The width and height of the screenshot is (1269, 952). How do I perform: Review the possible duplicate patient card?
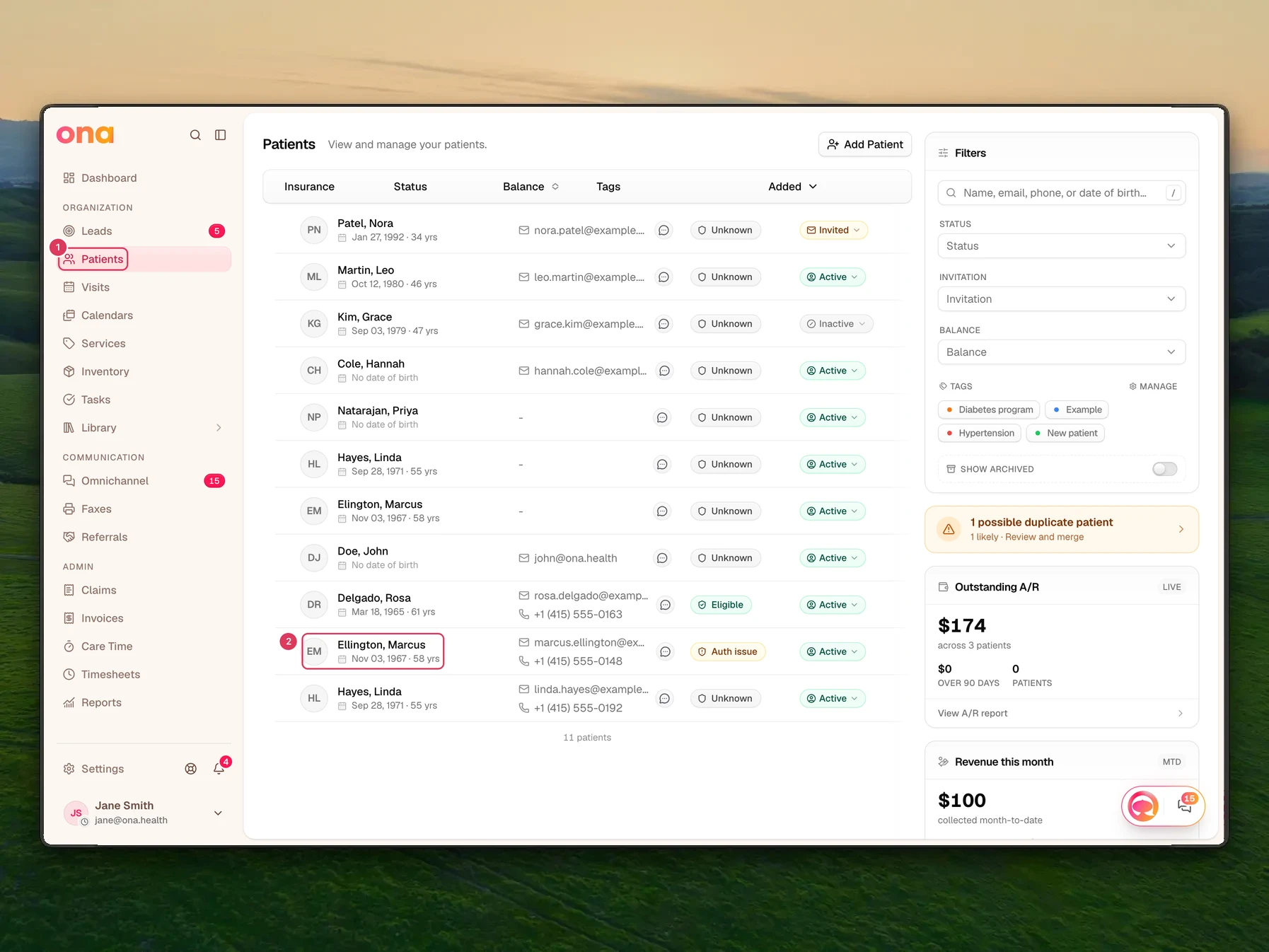[1061, 530]
